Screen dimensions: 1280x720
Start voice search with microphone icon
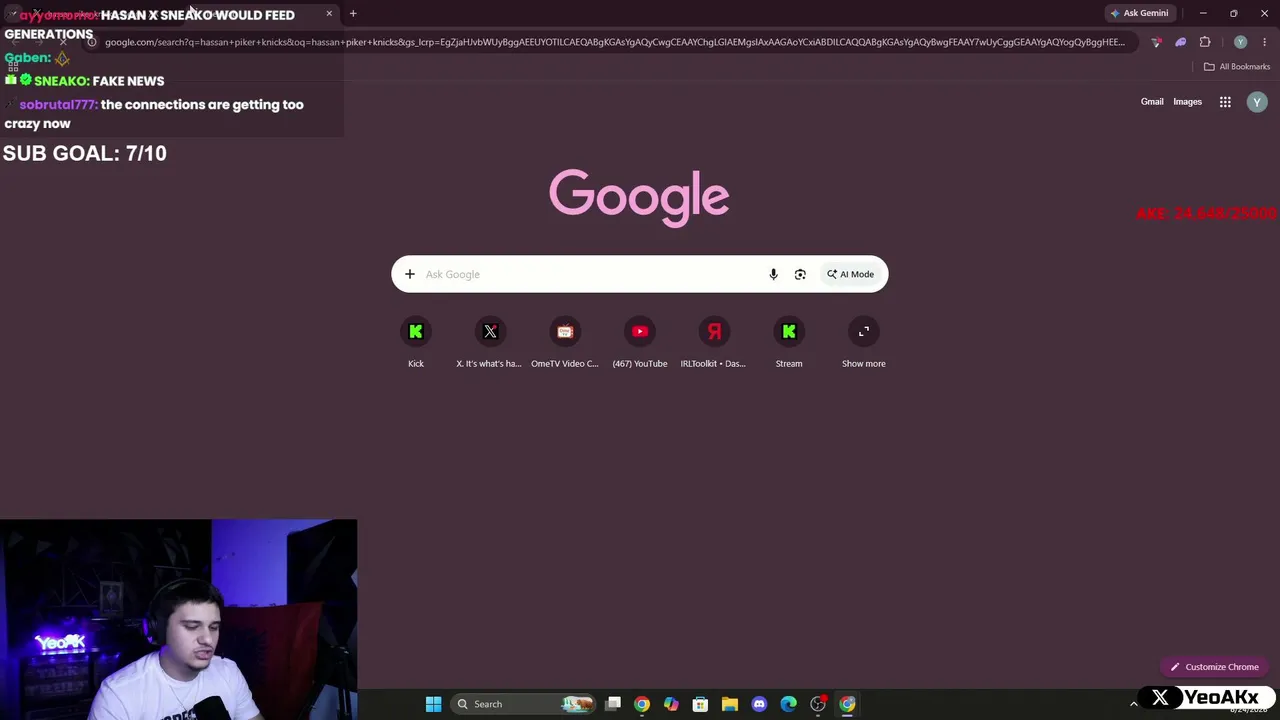coord(773,274)
